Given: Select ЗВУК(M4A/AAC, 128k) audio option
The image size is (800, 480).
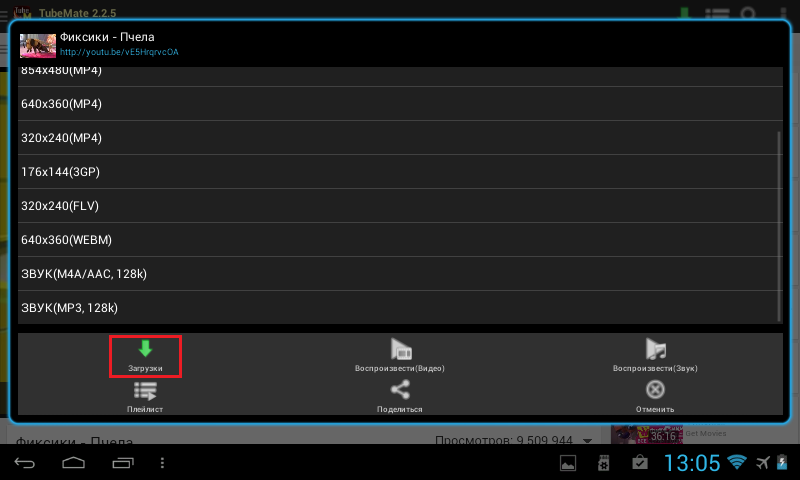Looking at the screenshot, I should [398, 274].
